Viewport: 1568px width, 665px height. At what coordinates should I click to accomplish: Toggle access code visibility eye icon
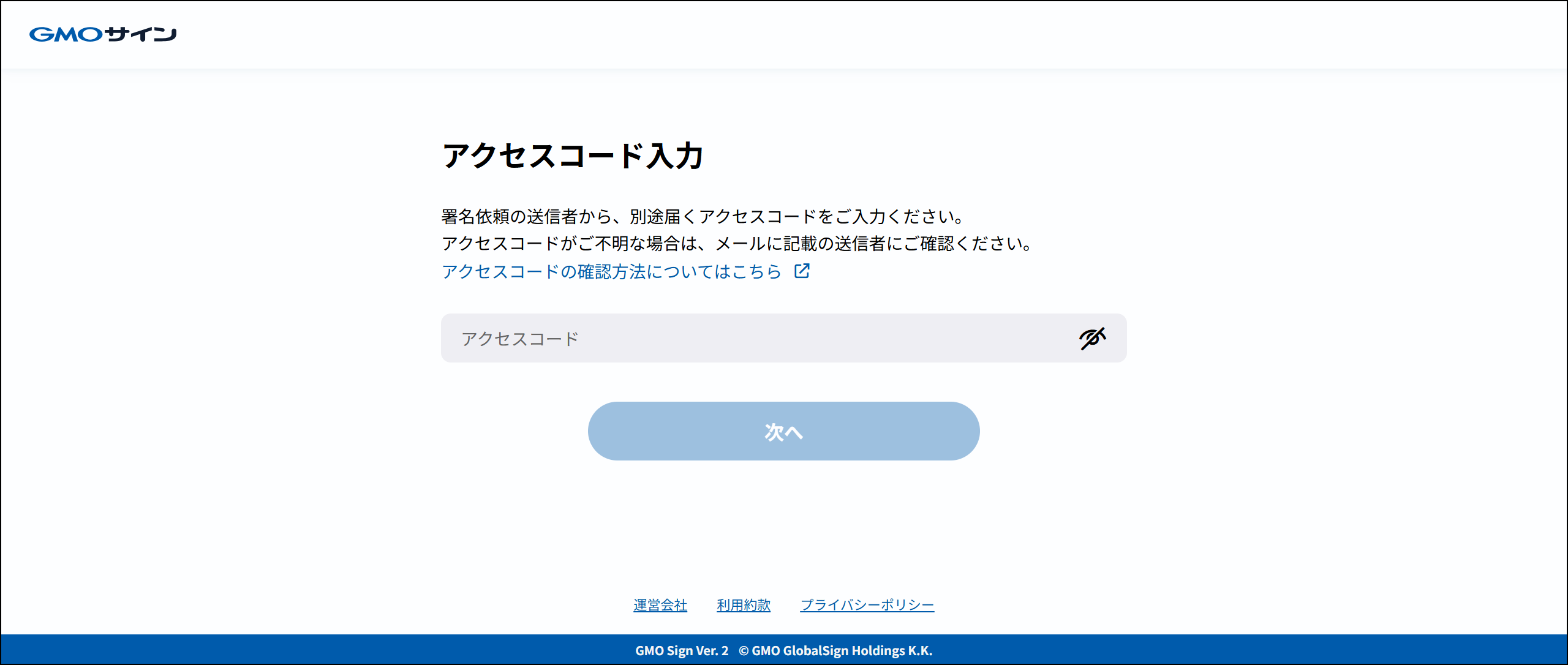pyautogui.click(x=1093, y=338)
